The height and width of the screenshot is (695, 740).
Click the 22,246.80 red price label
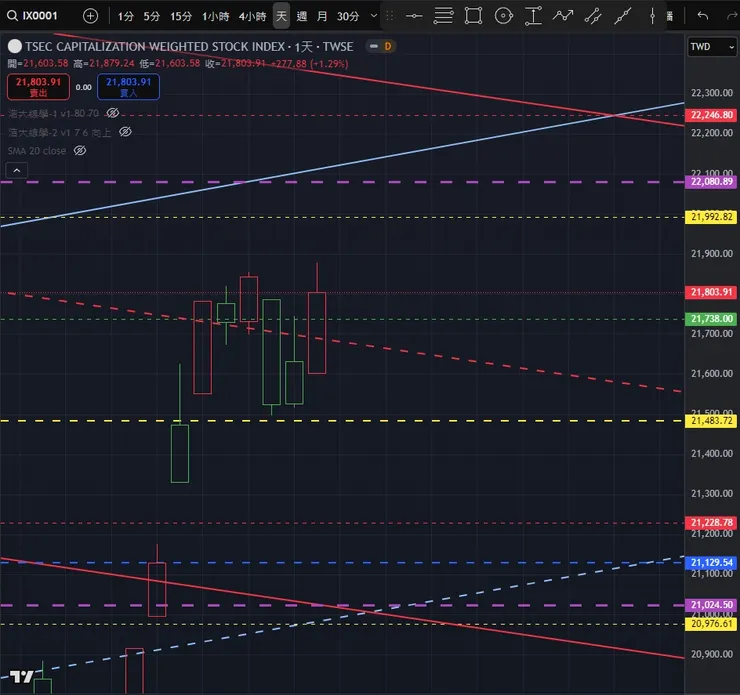(x=711, y=115)
